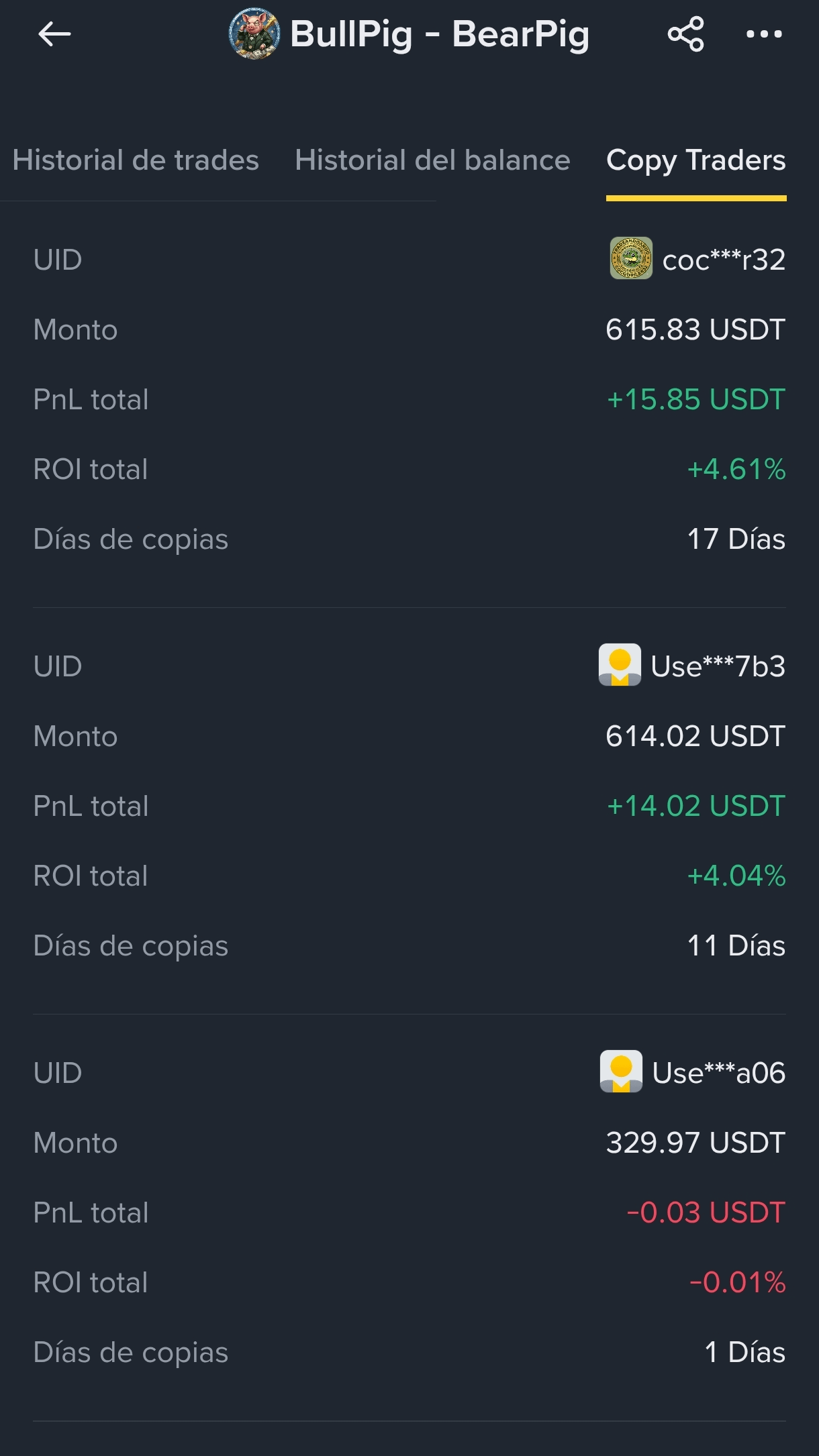Open the three-dot more options menu

765,34
